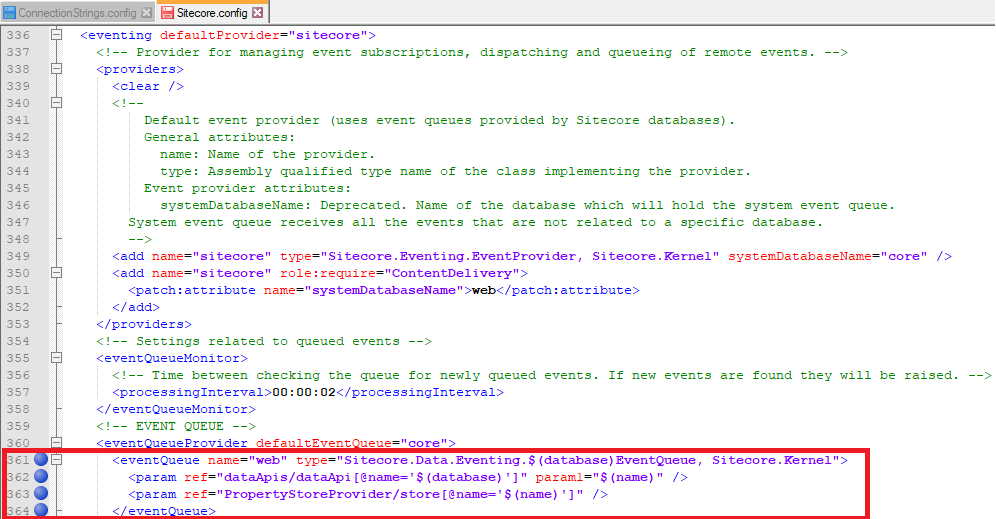Click the "</eventQueueMonitor>" closing tag
The width and height of the screenshot is (996, 519).
tap(176, 409)
